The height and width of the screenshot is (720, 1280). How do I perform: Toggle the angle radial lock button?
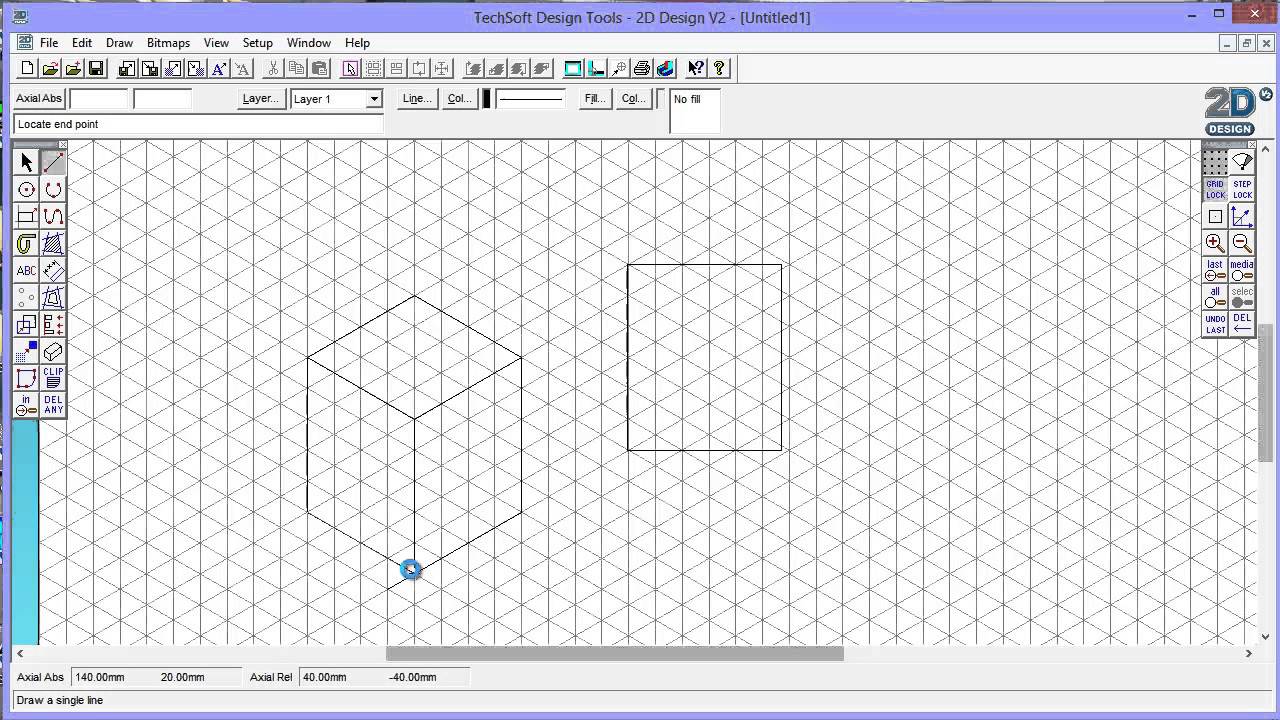coord(1242,162)
